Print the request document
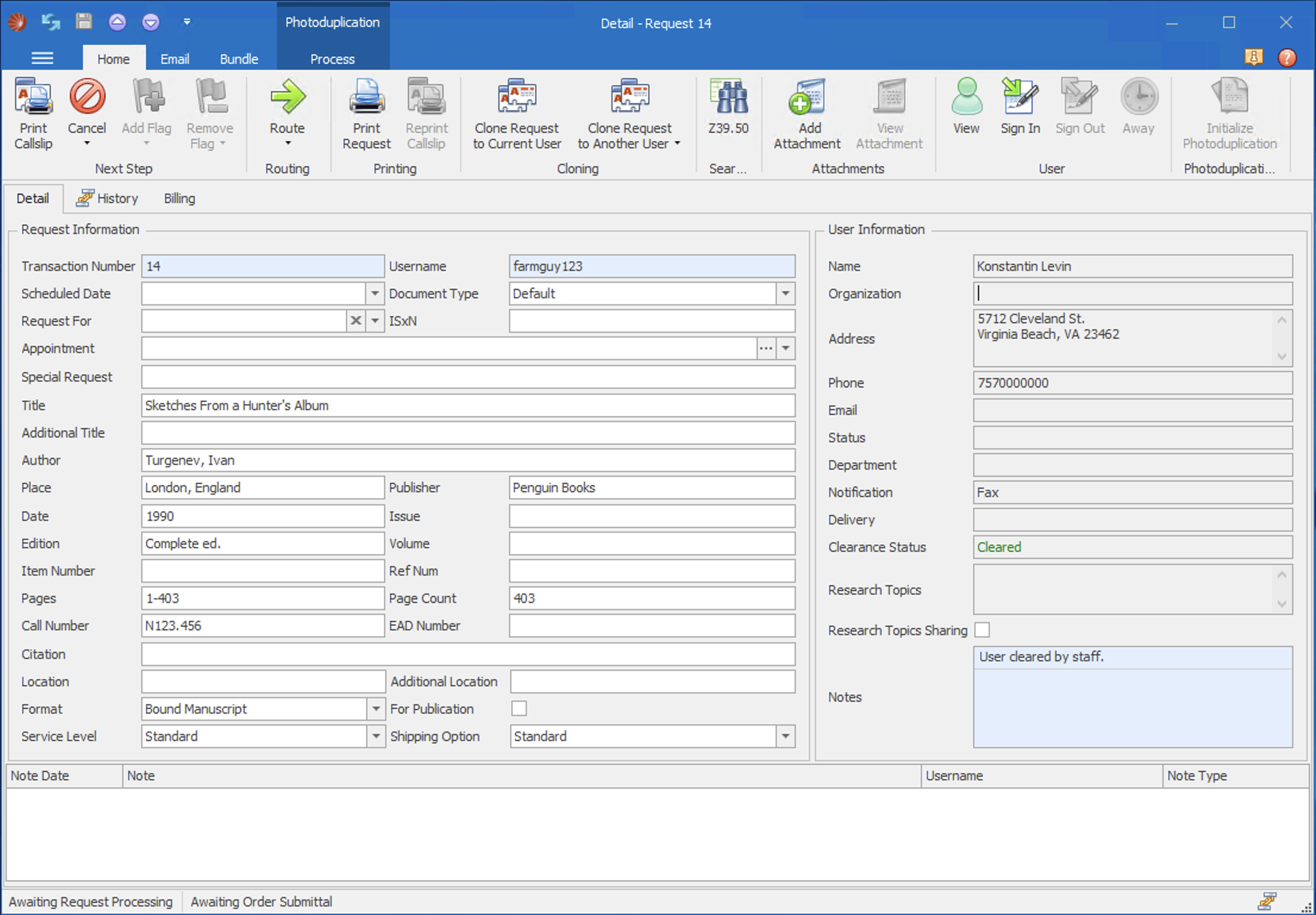Image resolution: width=1316 pixels, height=915 pixels. [x=366, y=113]
